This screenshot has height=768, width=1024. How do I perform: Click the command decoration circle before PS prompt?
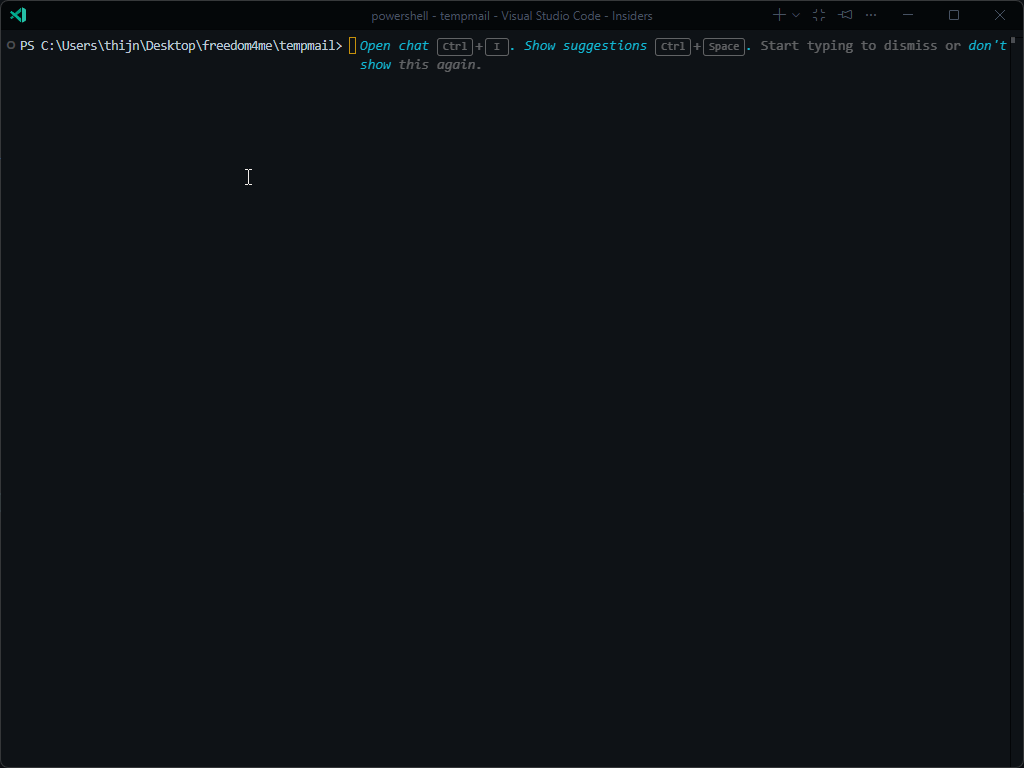pos(10,46)
